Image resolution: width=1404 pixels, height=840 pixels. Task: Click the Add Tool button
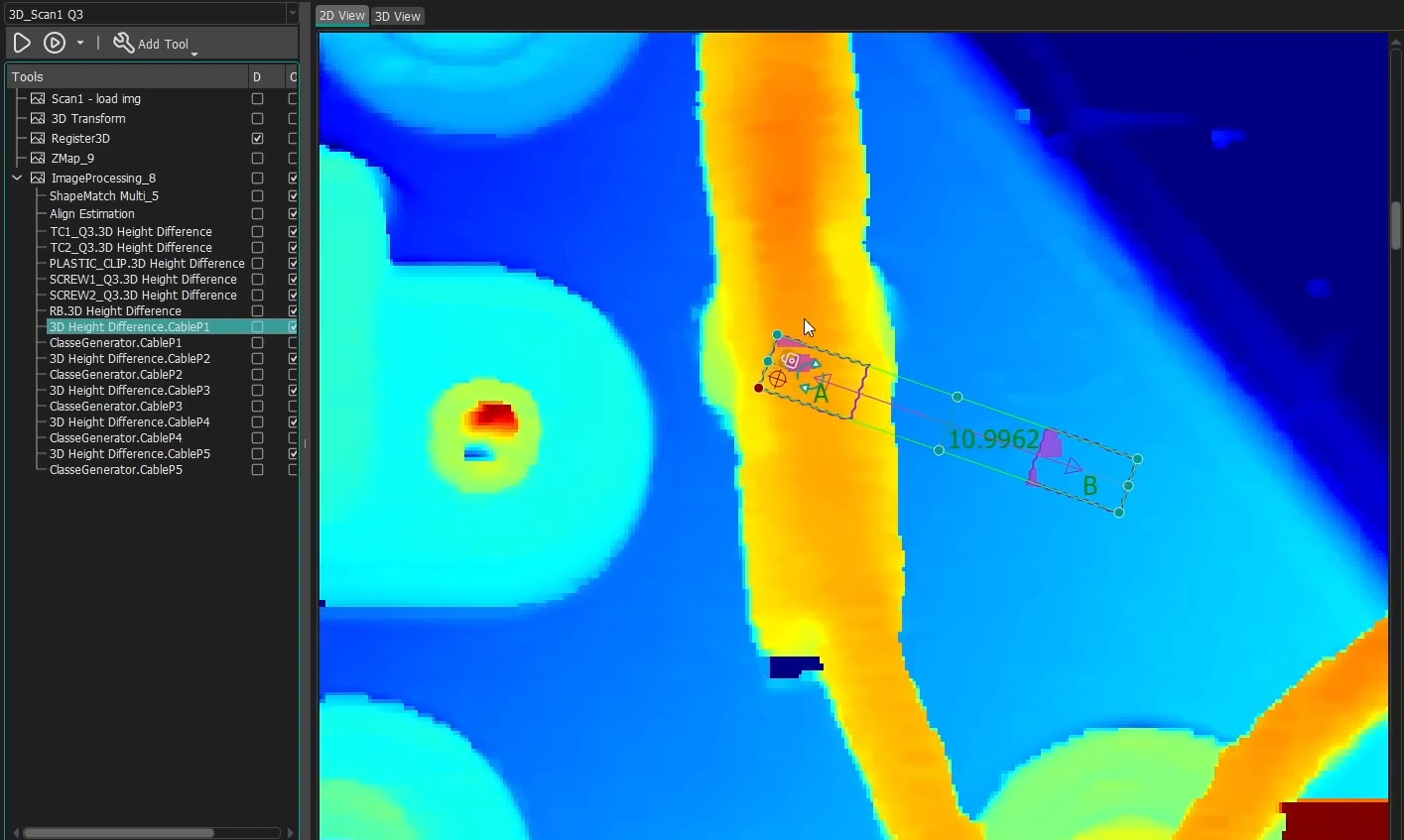[154, 44]
